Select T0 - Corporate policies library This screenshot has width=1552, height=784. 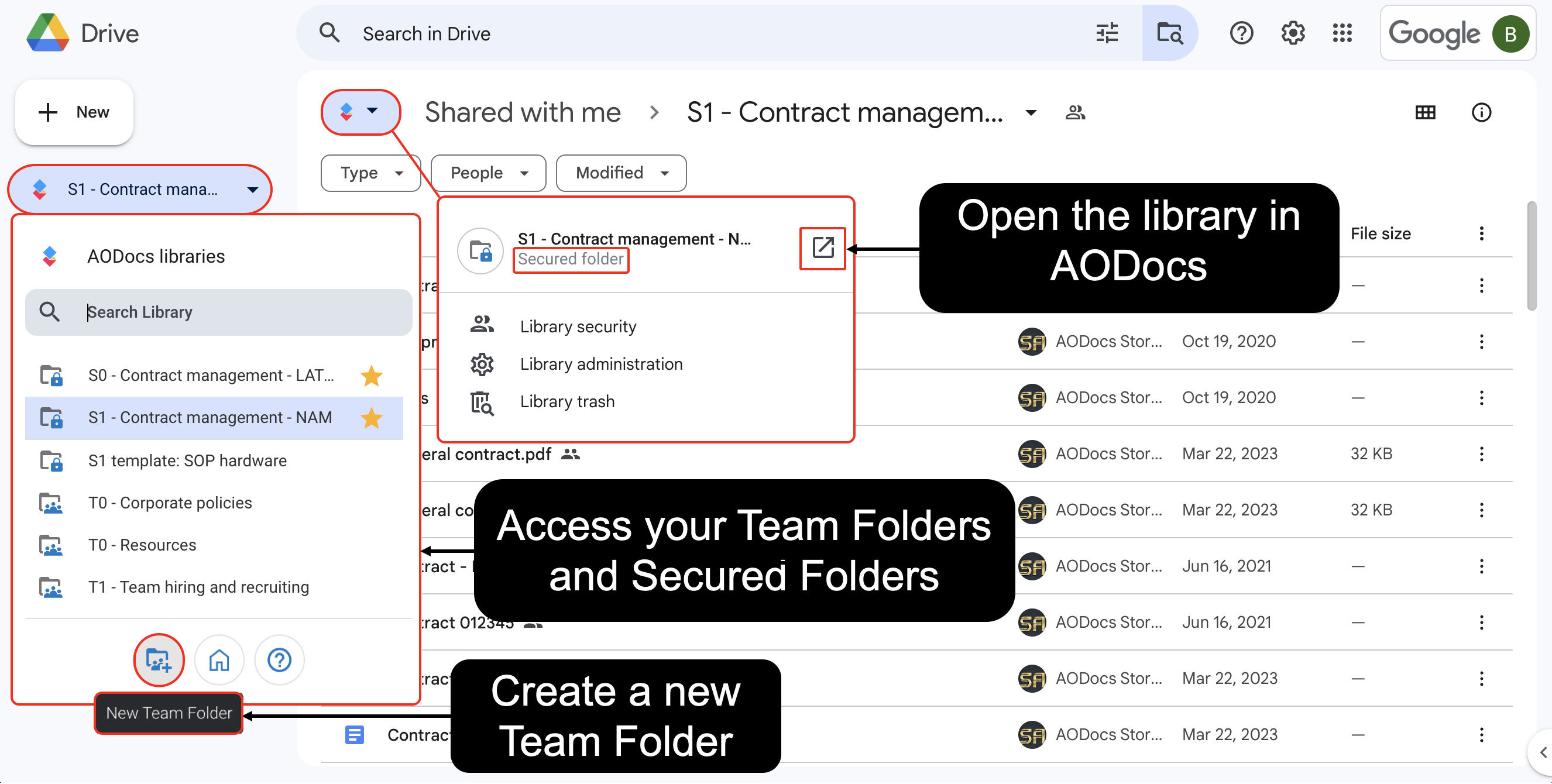pos(214,503)
